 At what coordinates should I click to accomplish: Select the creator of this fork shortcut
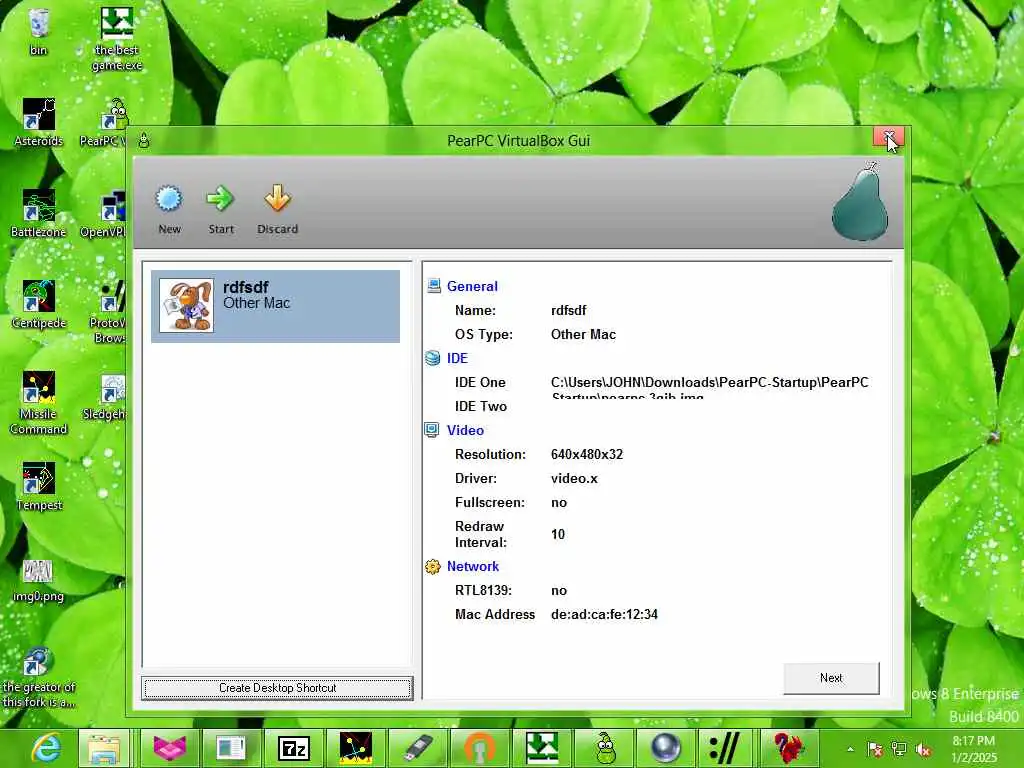(x=39, y=677)
